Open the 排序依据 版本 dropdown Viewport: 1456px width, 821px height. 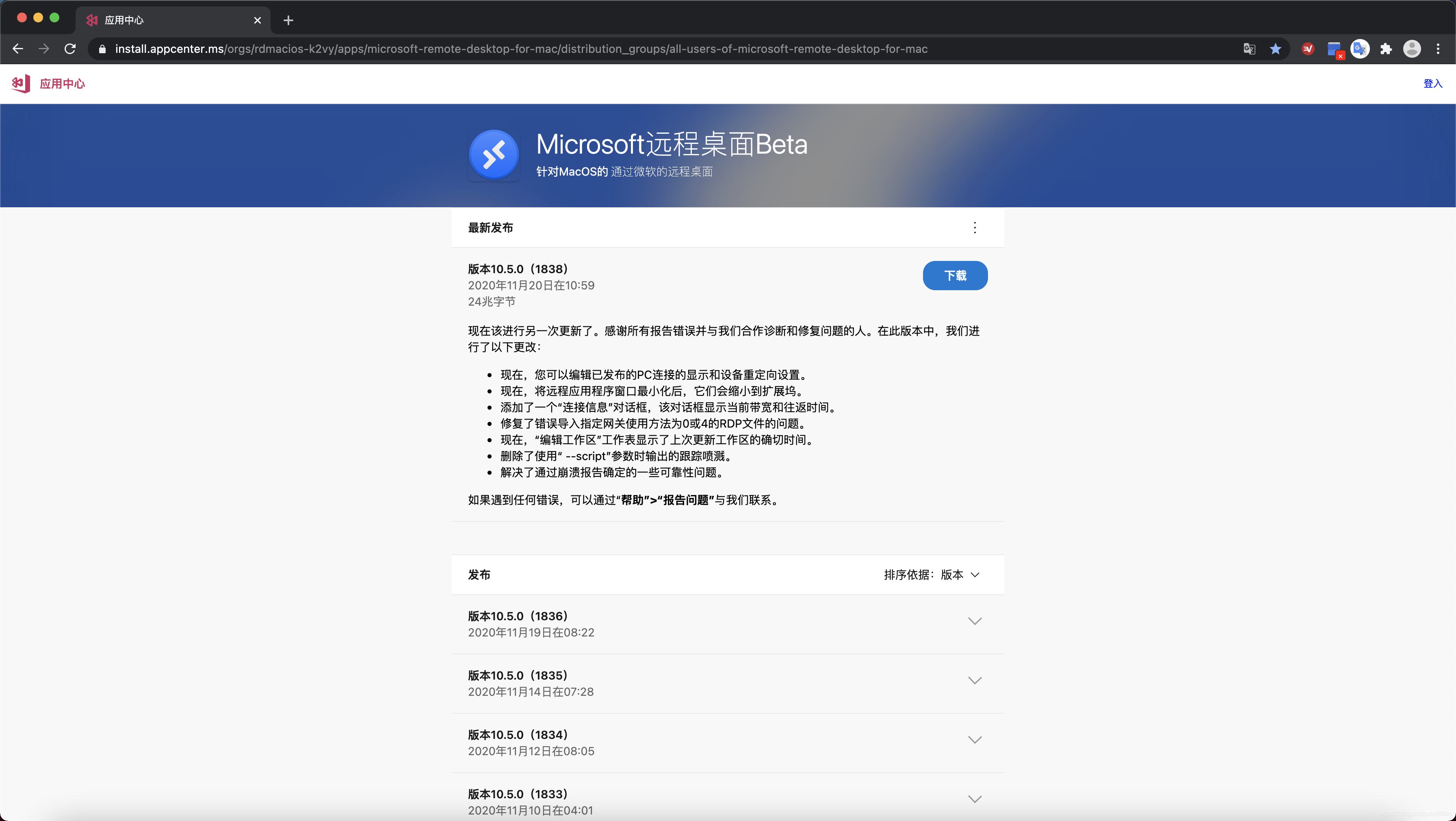point(932,575)
